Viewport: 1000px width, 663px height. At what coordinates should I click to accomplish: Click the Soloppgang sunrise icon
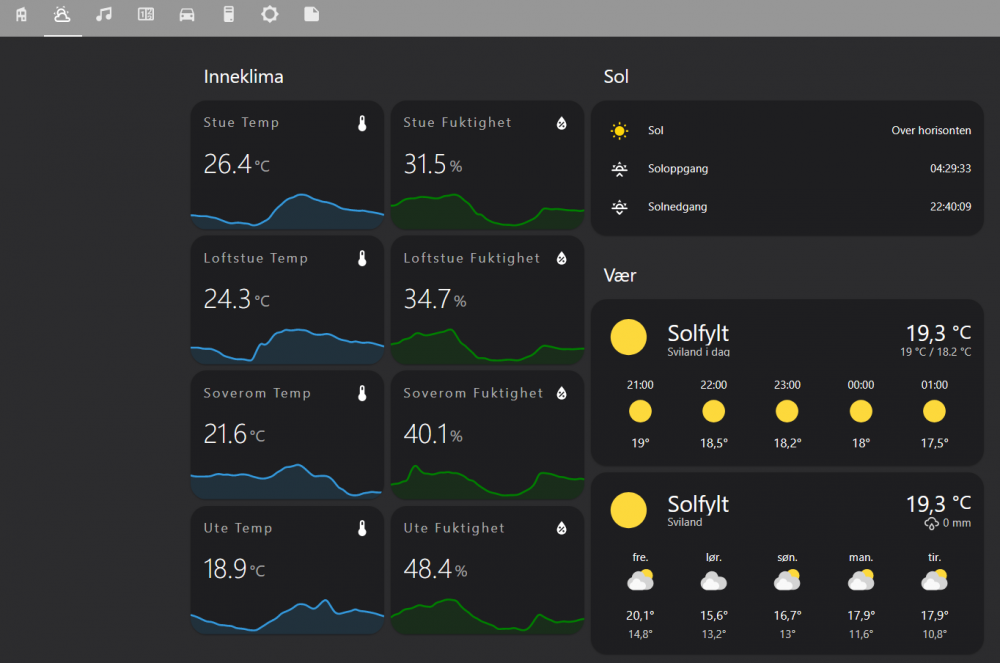(x=620, y=169)
